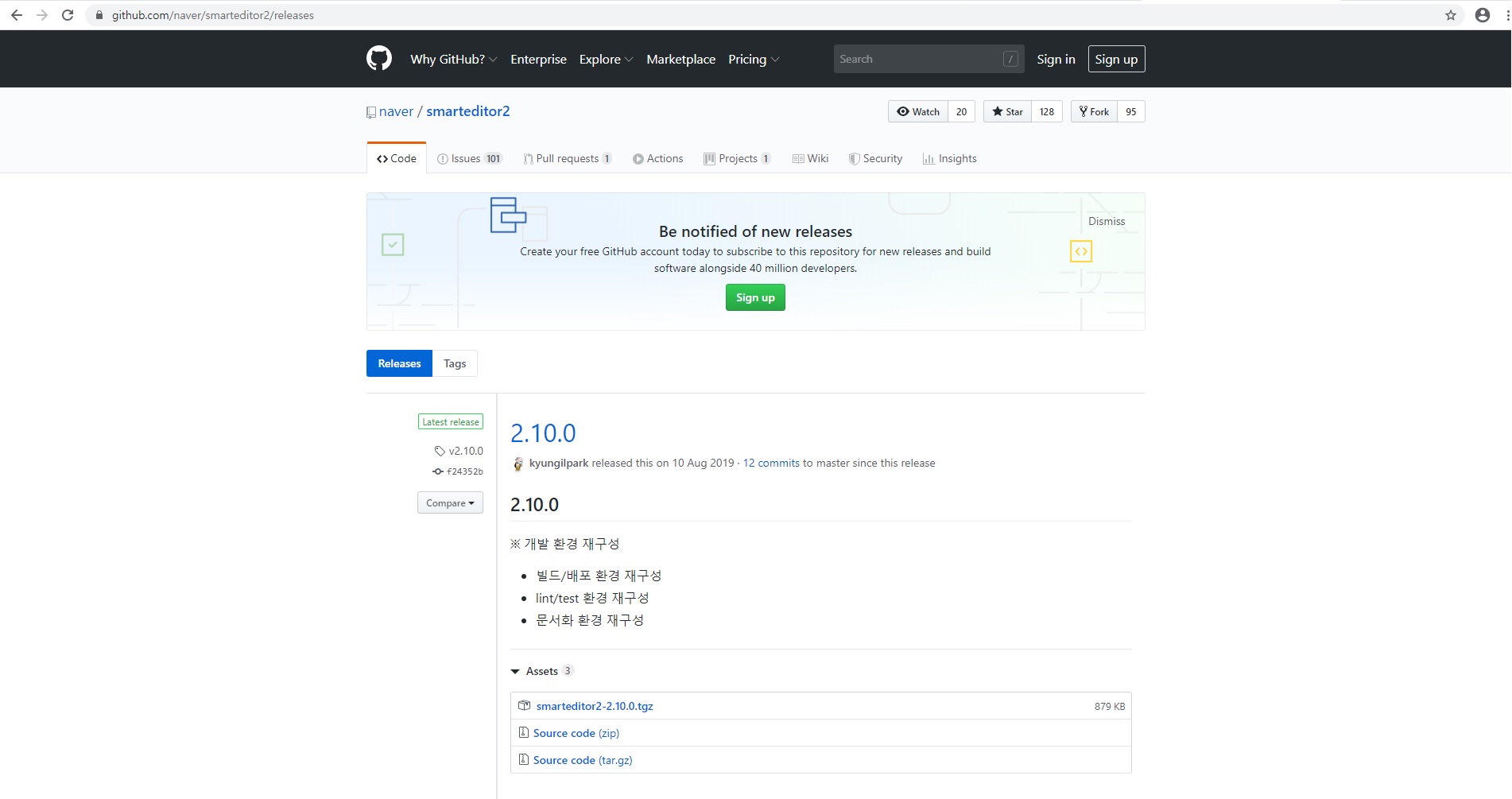View the 95 forks count
This screenshot has height=799, width=1512.
click(1131, 111)
